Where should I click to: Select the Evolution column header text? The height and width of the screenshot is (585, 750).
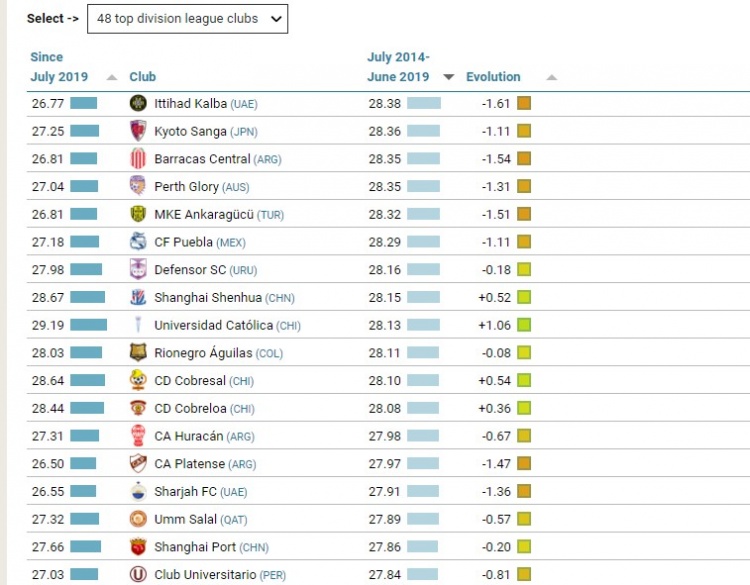pyautogui.click(x=493, y=77)
